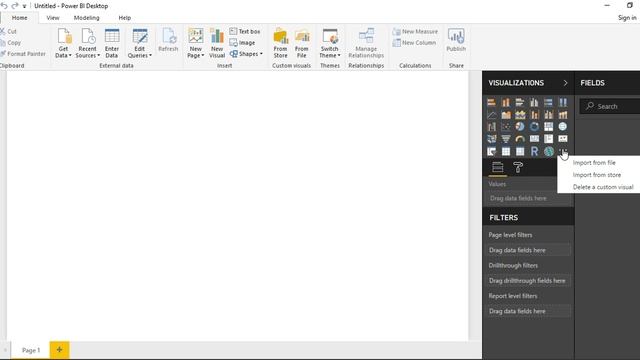
Task: Click From Store custom visuals button
Action: tap(280, 43)
